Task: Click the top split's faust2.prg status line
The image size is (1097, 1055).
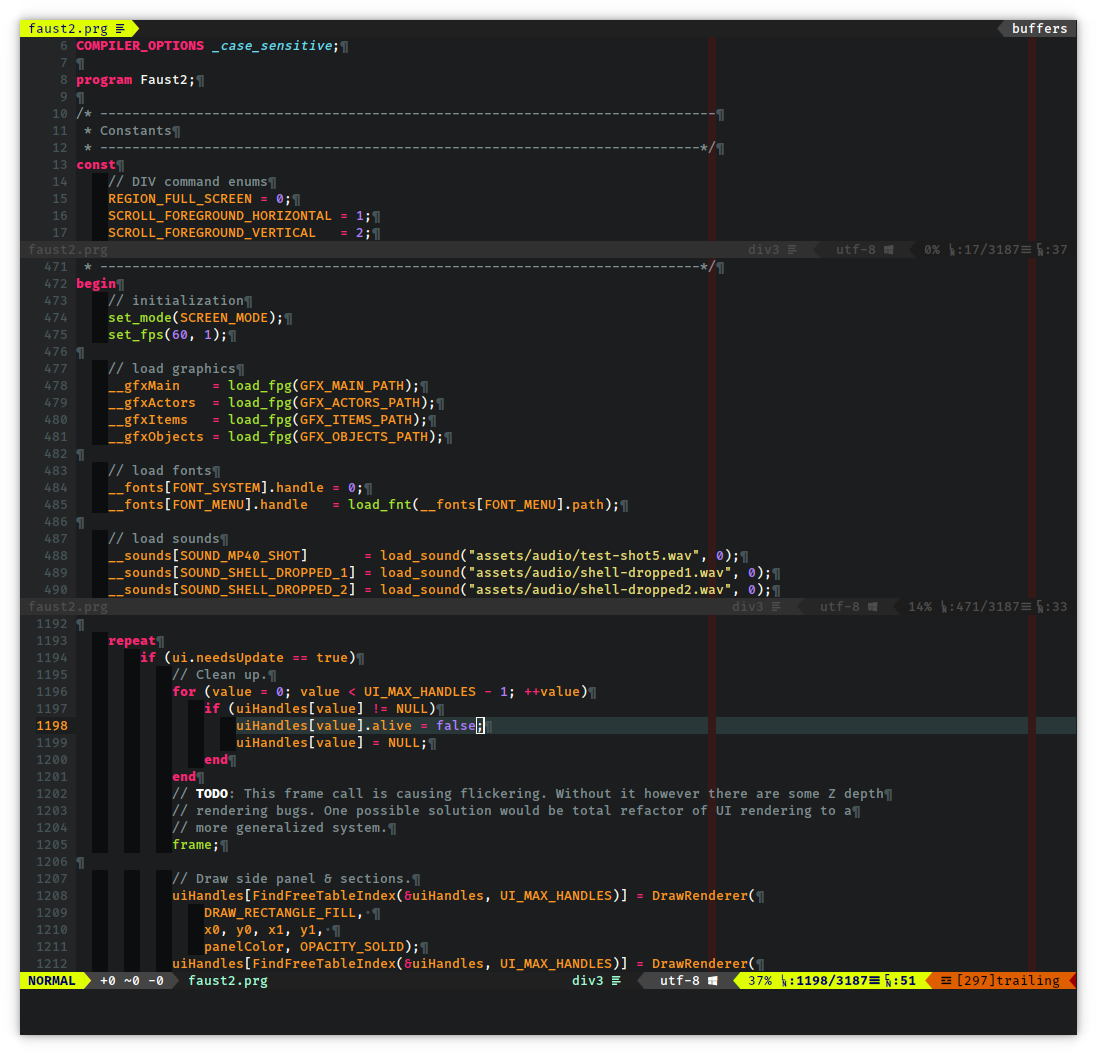Action: click(68, 250)
